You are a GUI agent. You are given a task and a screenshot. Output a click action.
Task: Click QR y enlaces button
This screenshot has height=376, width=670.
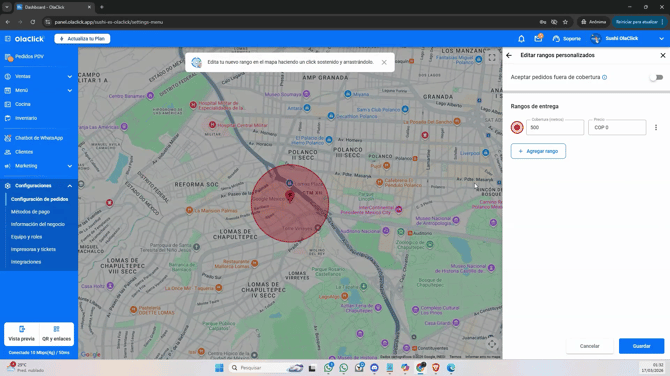56,334
